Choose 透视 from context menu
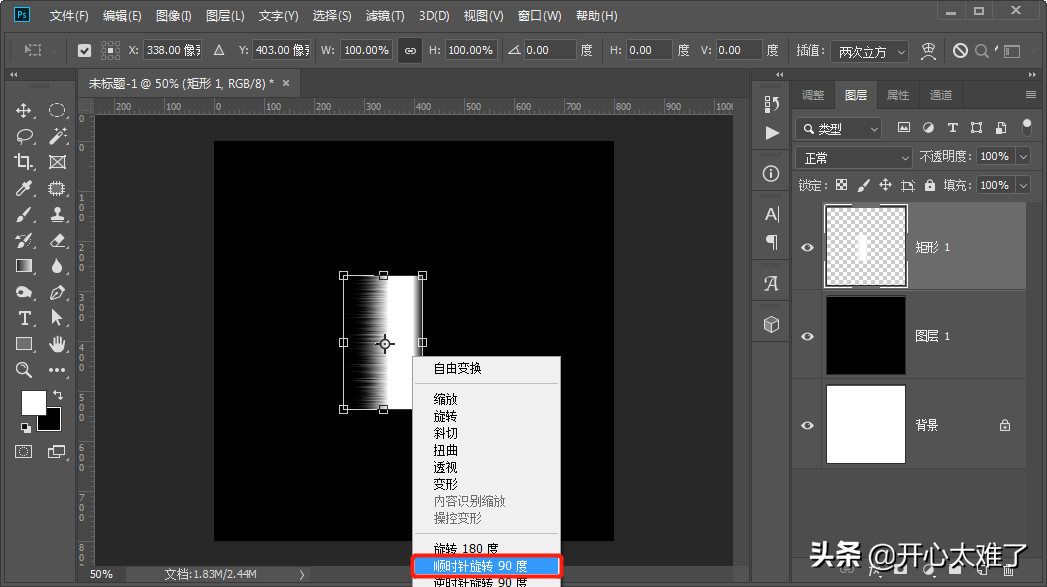Image resolution: width=1047 pixels, height=587 pixels. tap(445, 467)
